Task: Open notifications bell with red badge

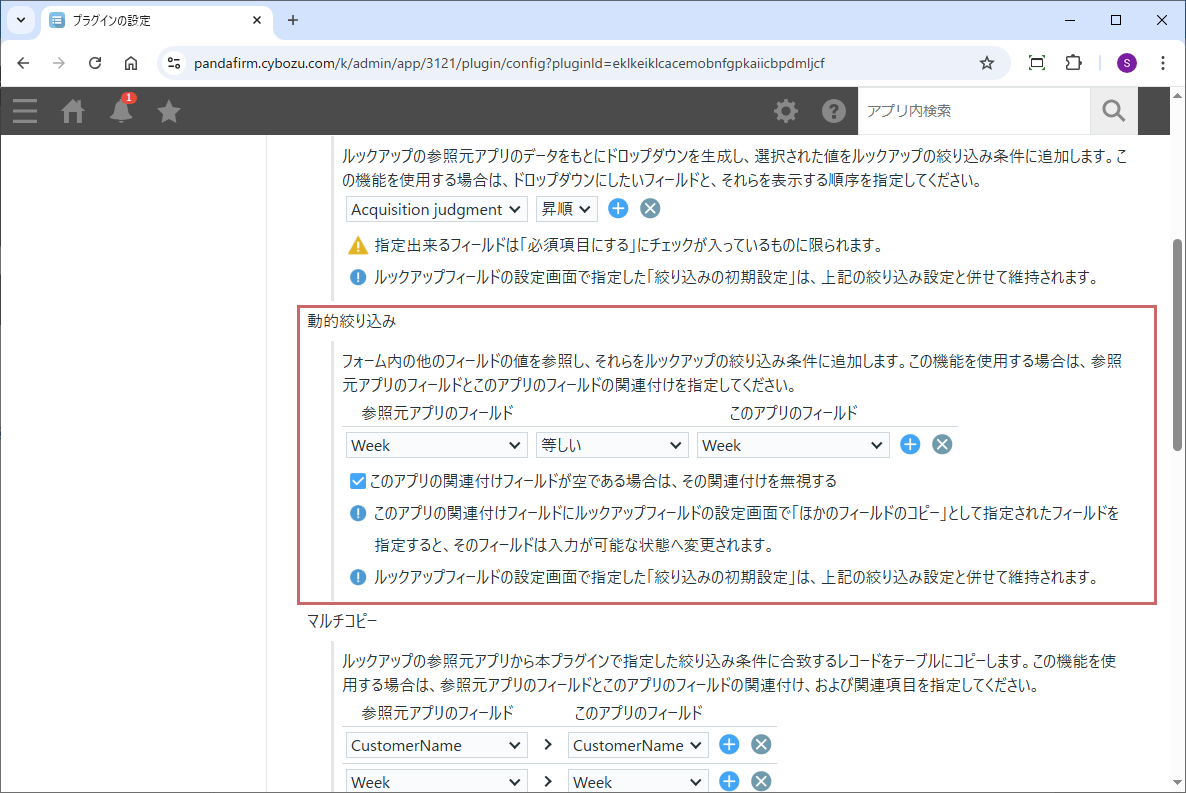Action: click(121, 110)
